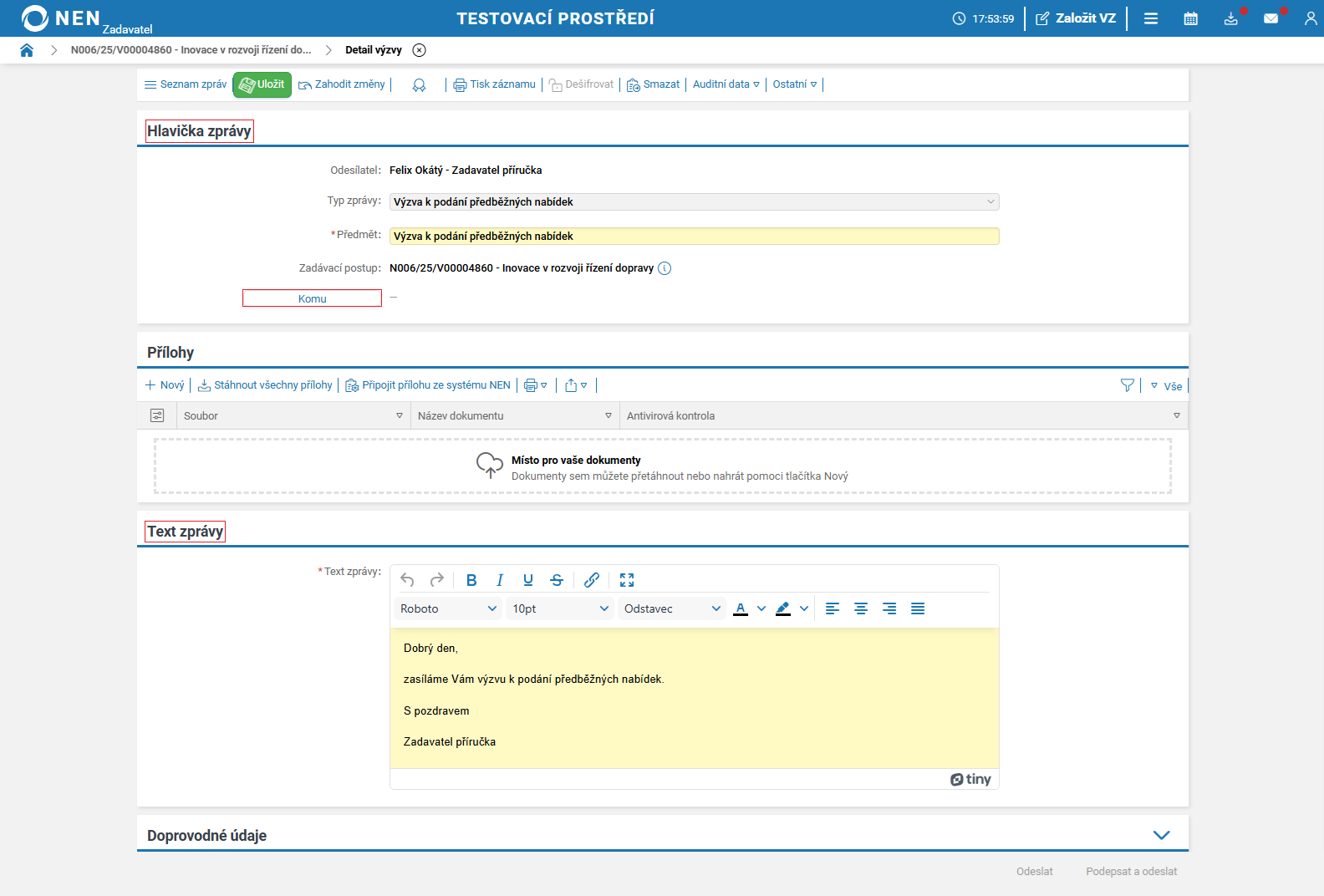Image resolution: width=1324 pixels, height=896 pixels.
Task: Align text left
Action: click(833, 608)
